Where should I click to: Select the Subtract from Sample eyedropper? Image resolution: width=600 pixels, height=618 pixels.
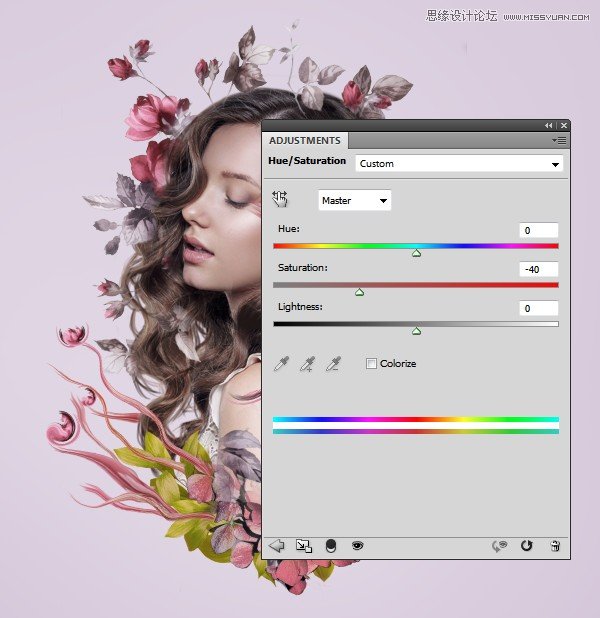pos(334,364)
